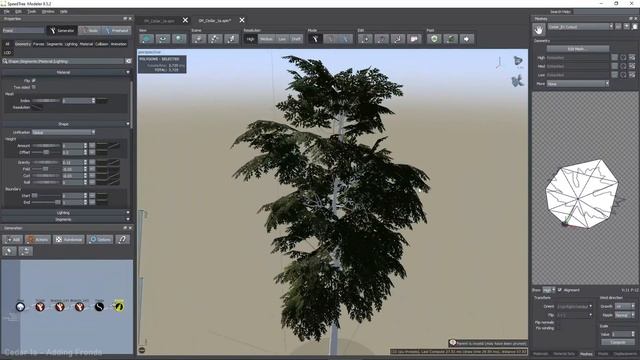Select the Node mode icon in Mode toolbar
The width and height of the screenshot is (640, 360).
point(330,39)
